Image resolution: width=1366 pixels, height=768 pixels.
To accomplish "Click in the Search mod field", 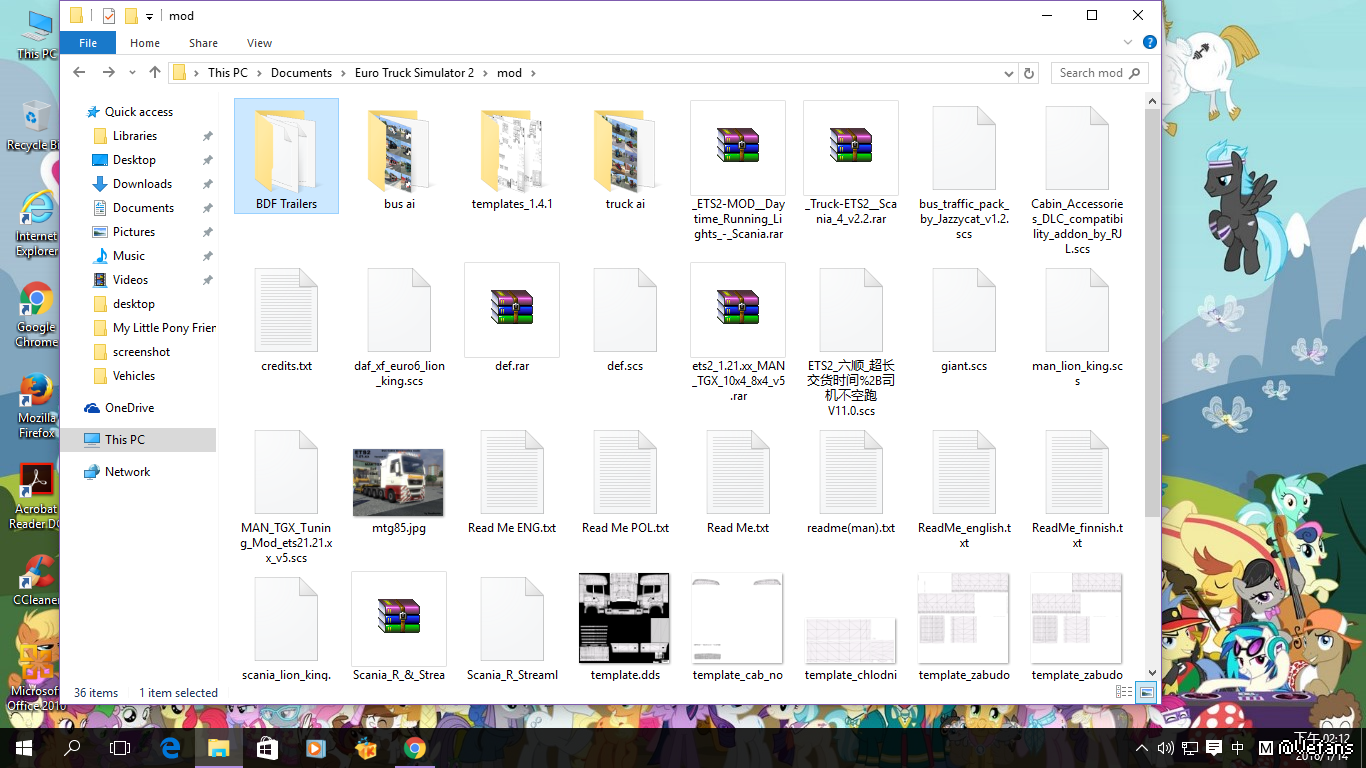I will point(1090,73).
